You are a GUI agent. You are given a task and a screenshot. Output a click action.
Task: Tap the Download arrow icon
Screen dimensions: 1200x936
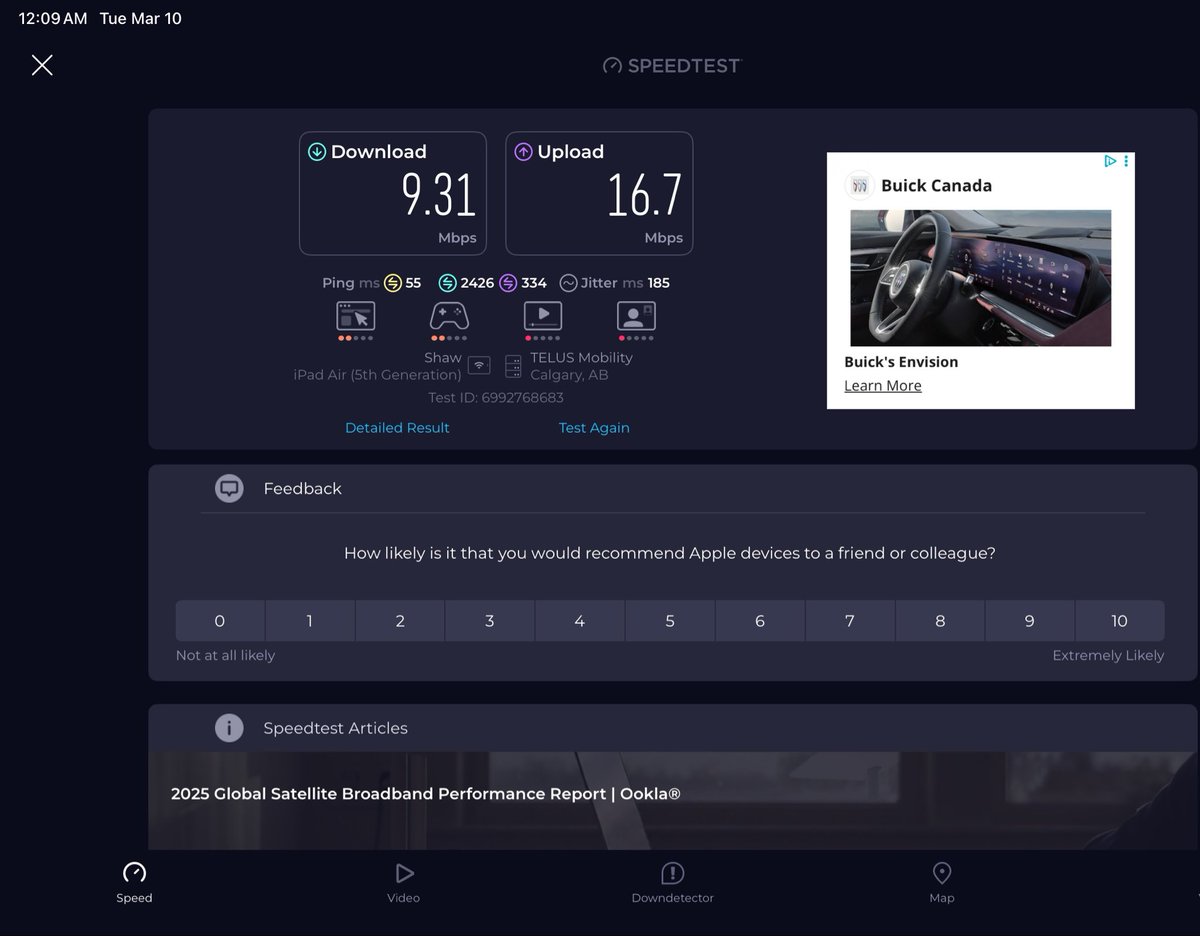coord(317,152)
